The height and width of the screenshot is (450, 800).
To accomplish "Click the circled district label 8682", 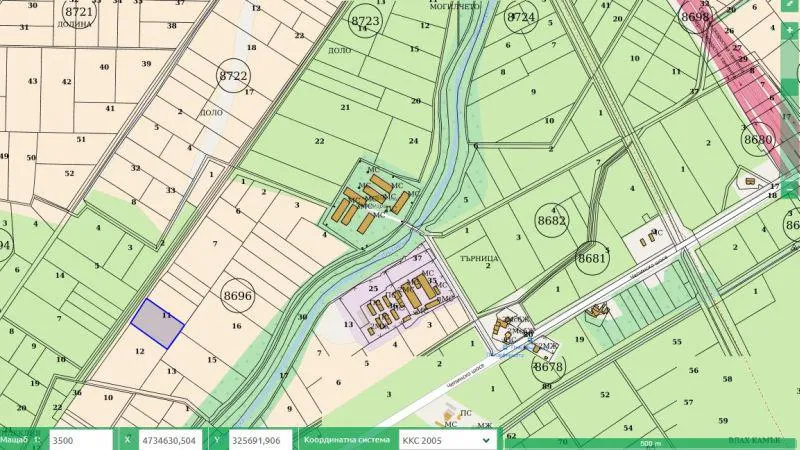I will click(551, 221).
